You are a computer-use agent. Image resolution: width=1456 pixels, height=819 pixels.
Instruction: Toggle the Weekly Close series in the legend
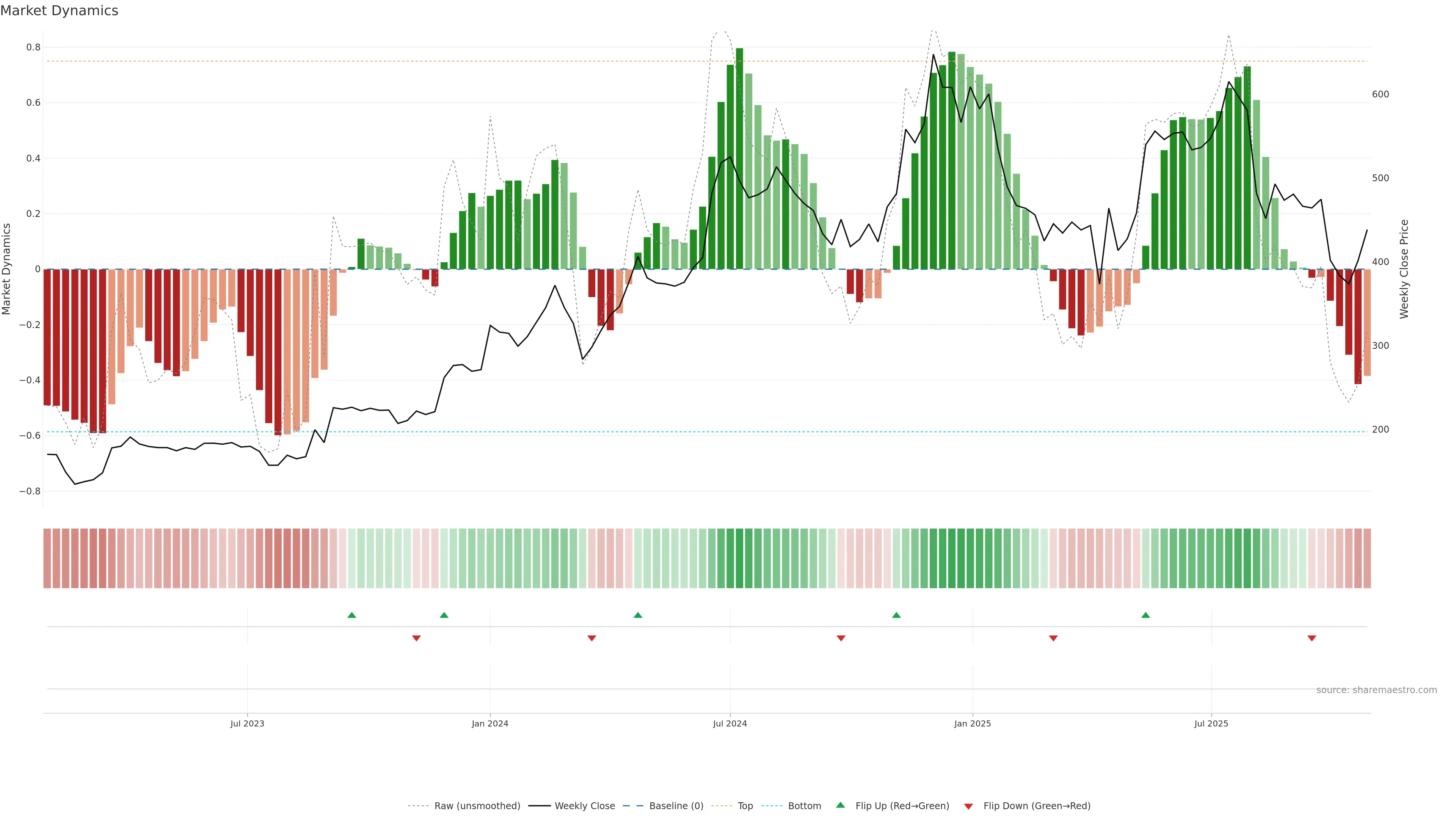click(584, 806)
